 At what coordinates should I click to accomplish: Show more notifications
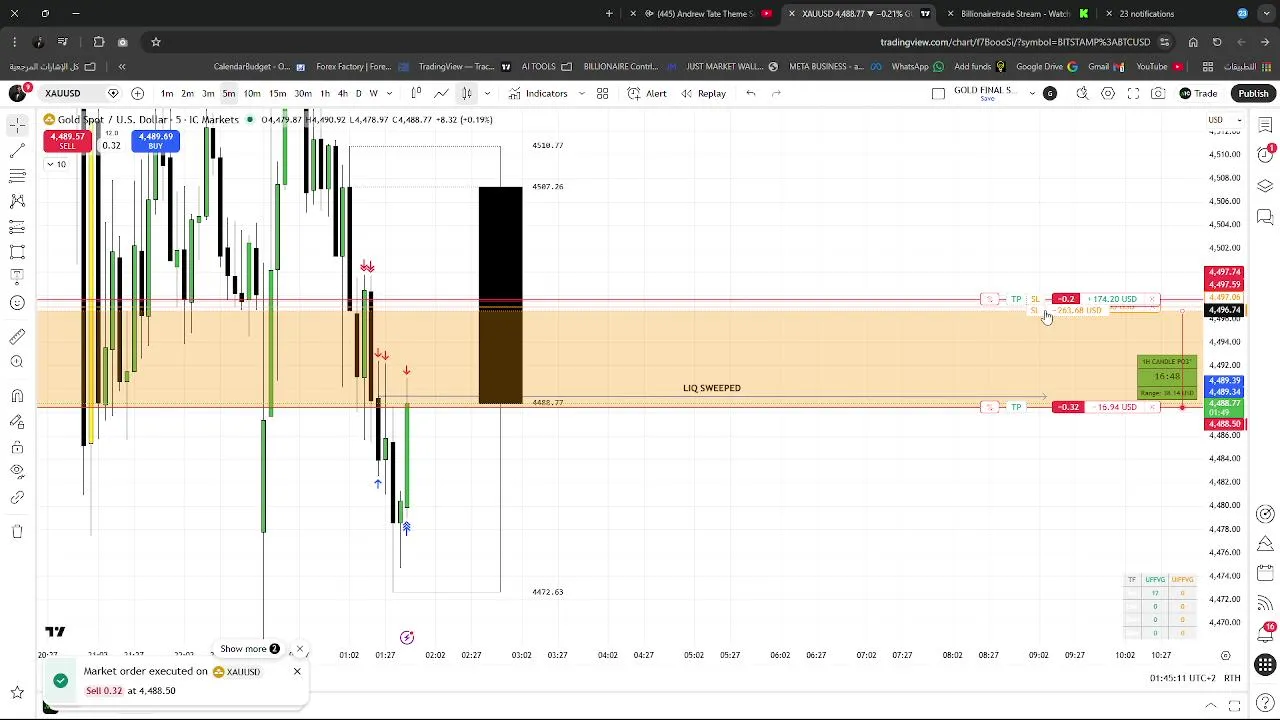[249, 649]
